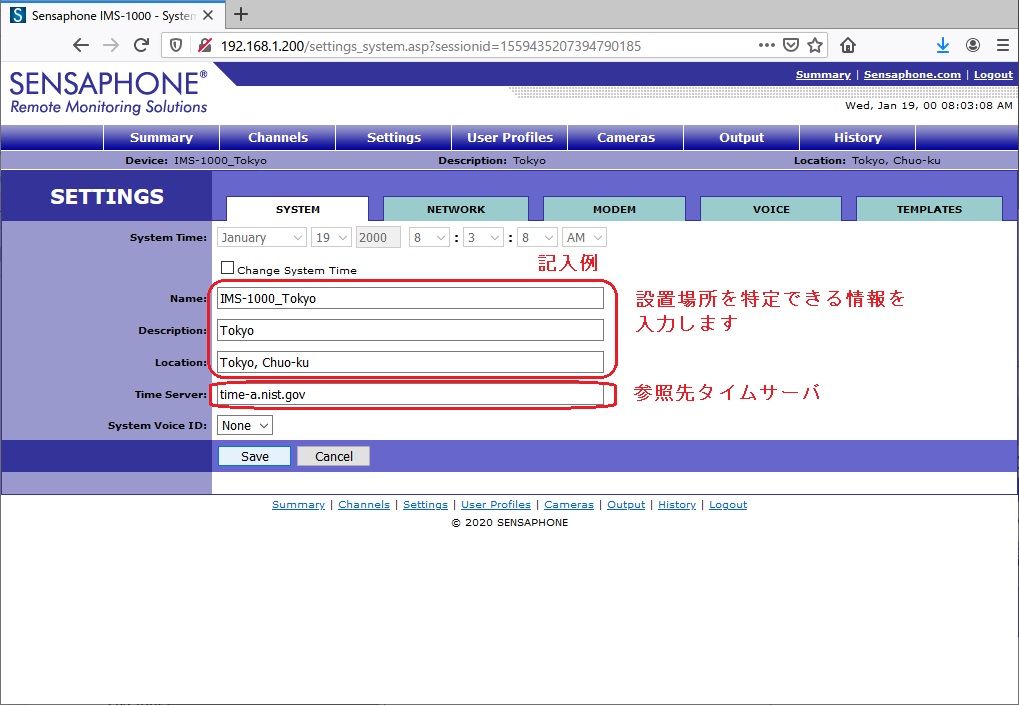This screenshot has height=706, width=1019.
Task: Switch to the NETWORK settings tab
Action: (456, 209)
